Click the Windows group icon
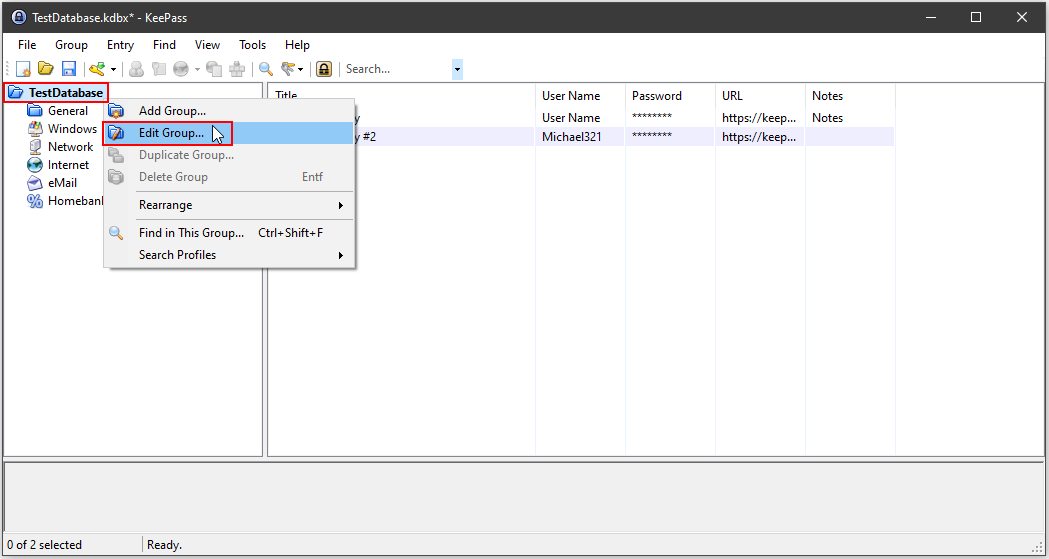The height and width of the screenshot is (559, 1049). pos(35,129)
